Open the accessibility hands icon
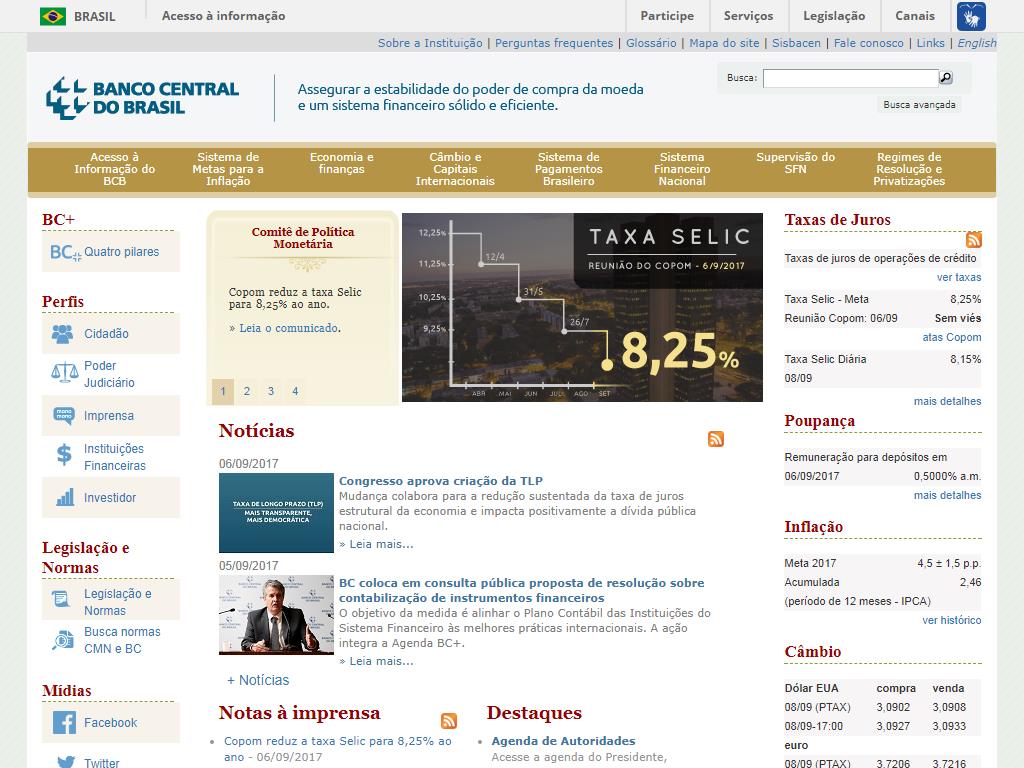Image resolution: width=1024 pixels, height=768 pixels. pyautogui.click(x=971, y=16)
